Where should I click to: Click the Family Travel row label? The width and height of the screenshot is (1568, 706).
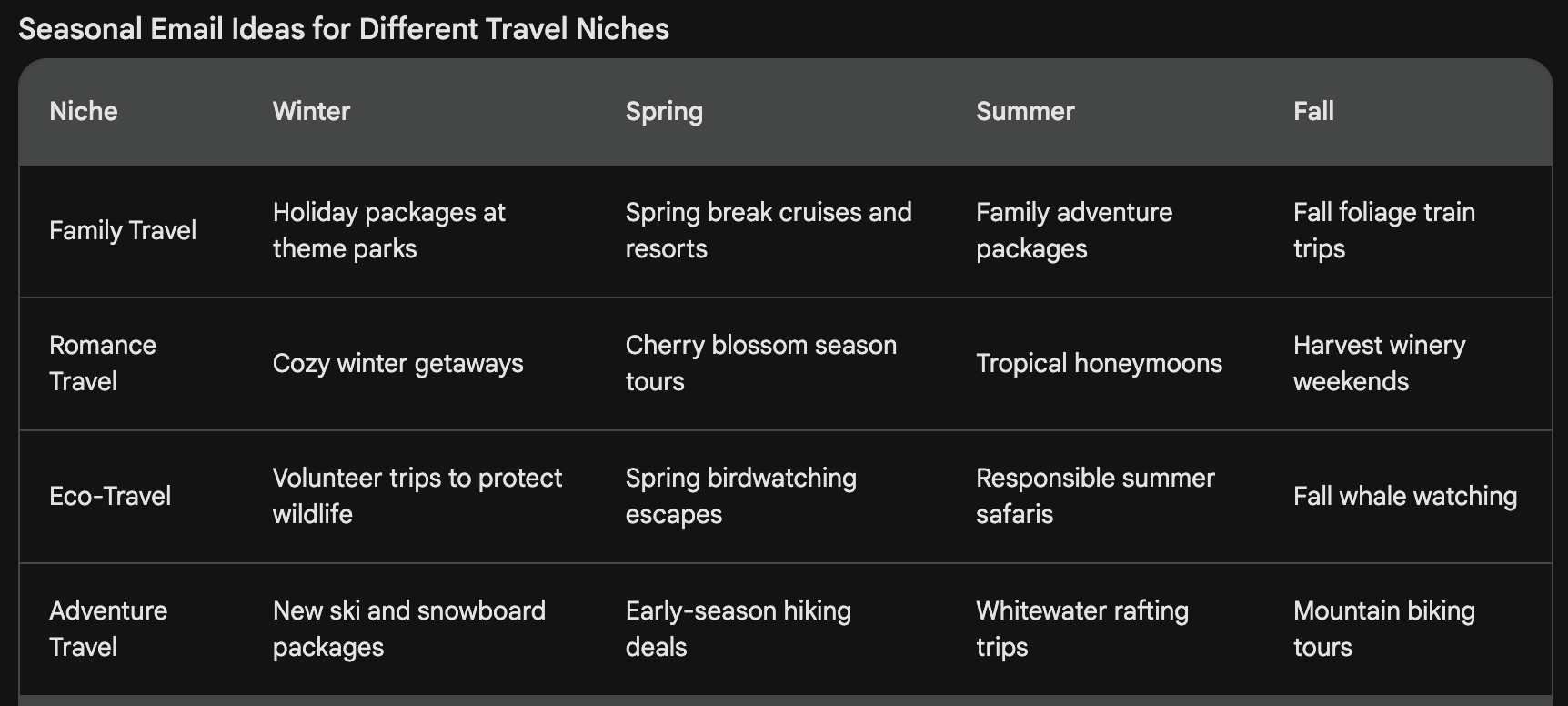click(123, 230)
